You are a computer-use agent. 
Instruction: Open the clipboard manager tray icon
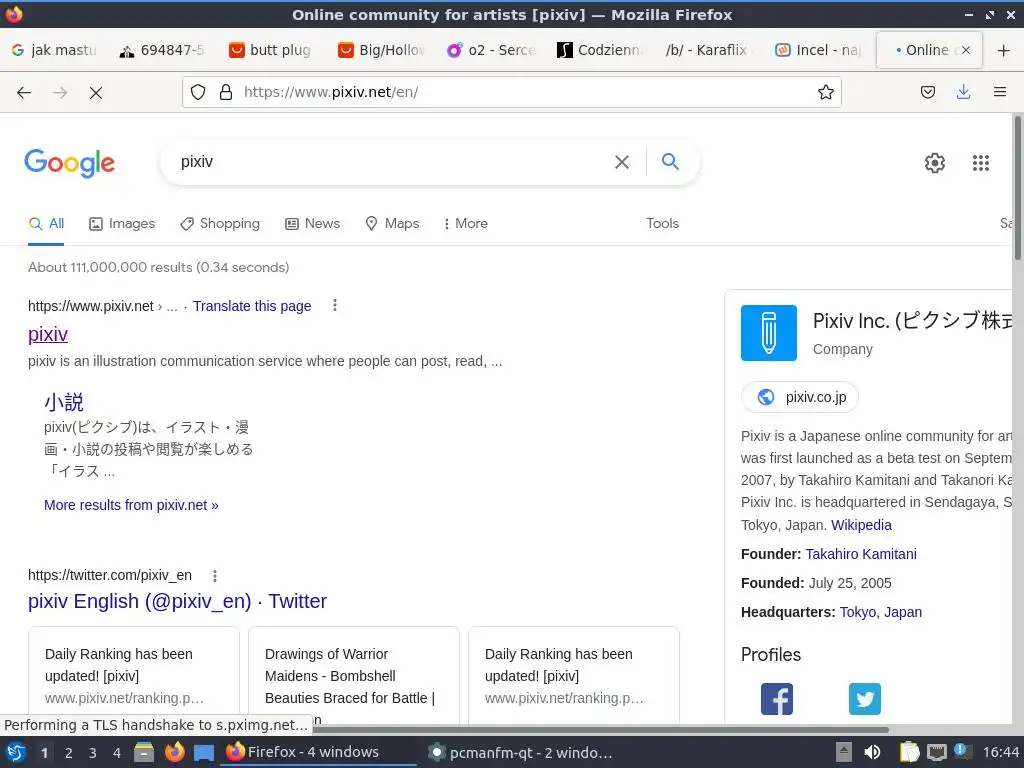(x=908, y=752)
